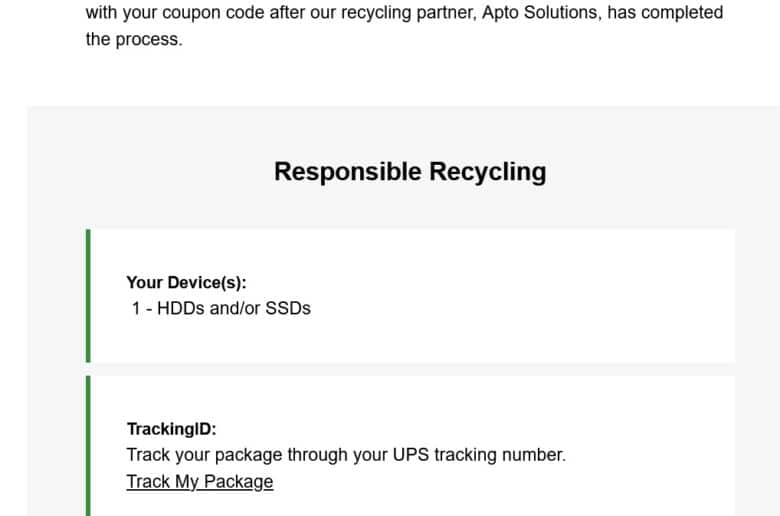Click the Apto Solutions name in paragraph
Screen dimensions: 780x516
tap(539, 12)
